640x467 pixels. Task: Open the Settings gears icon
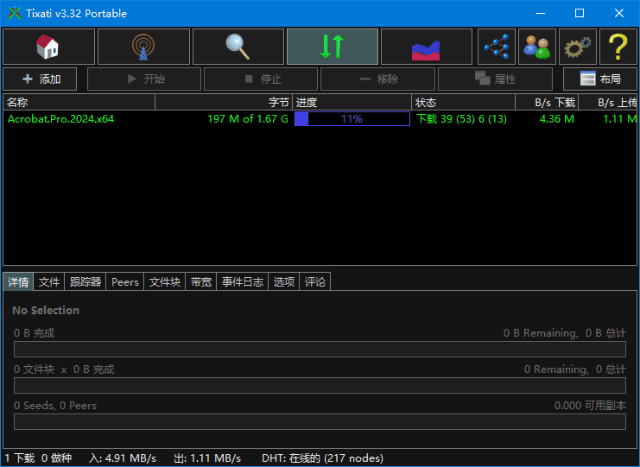point(577,47)
